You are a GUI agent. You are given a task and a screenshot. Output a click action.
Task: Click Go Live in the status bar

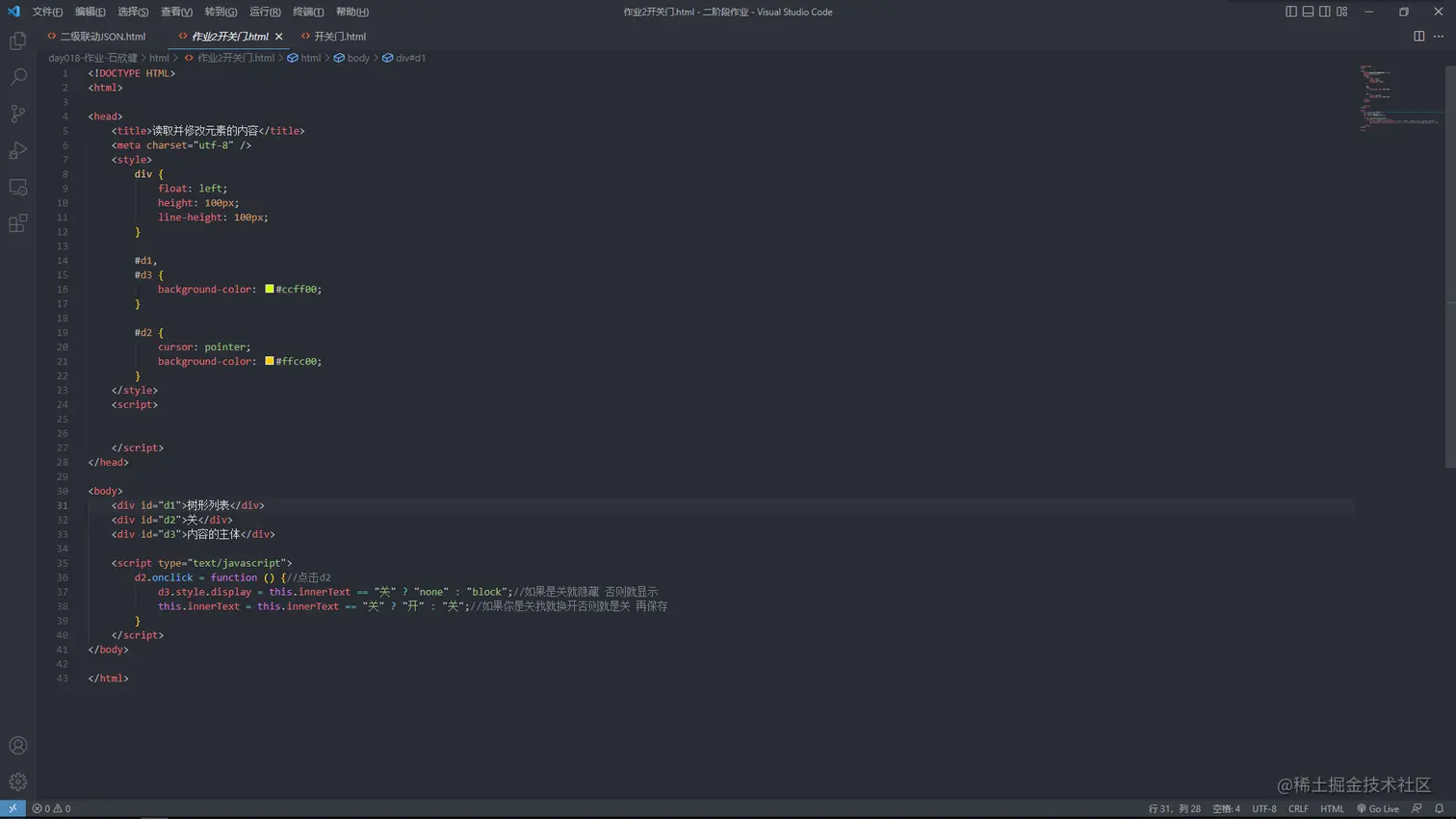(x=1378, y=808)
